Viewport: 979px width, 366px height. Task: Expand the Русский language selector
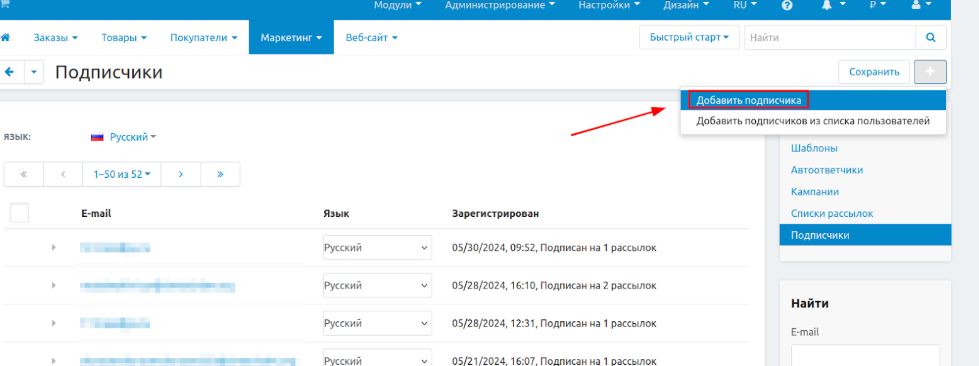coord(123,137)
